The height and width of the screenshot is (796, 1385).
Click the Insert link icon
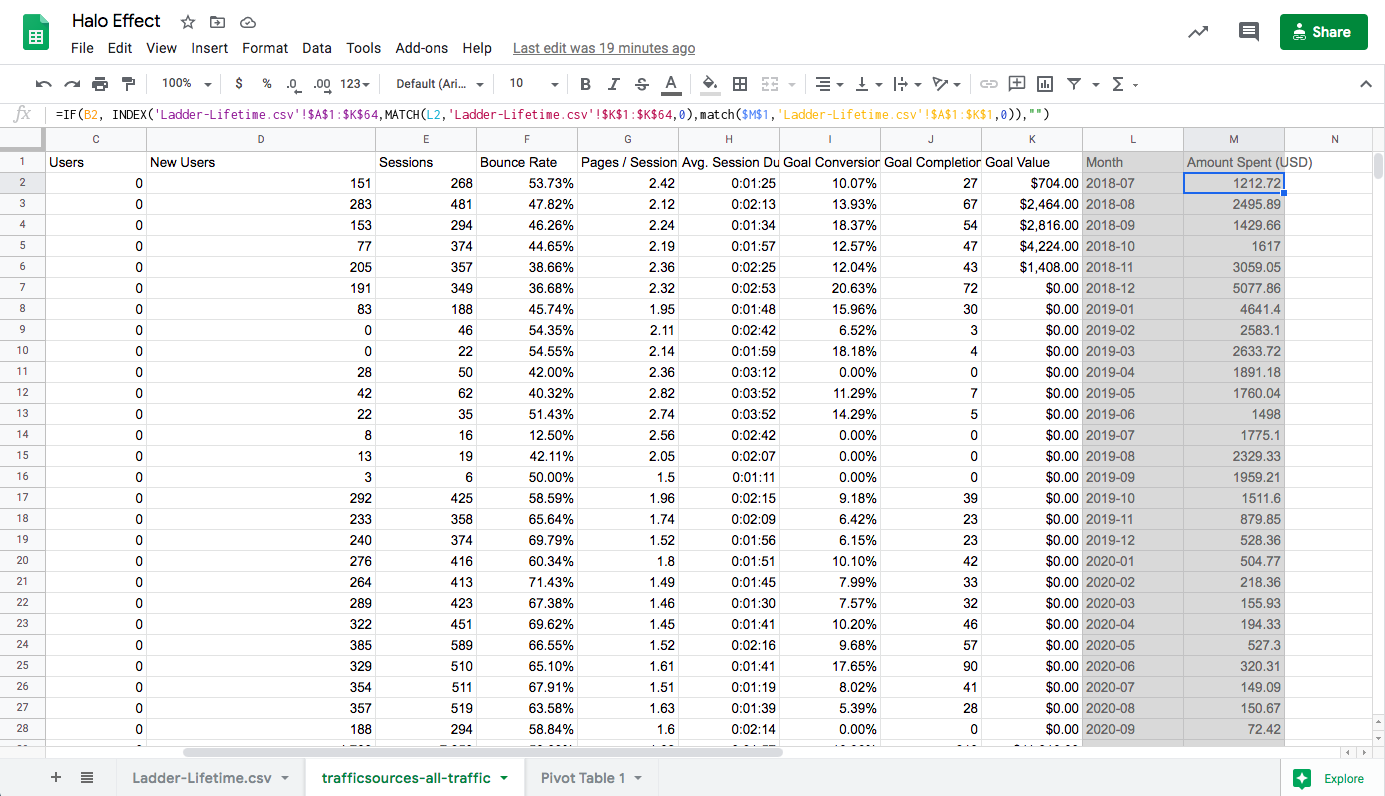(x=989, y=84)
